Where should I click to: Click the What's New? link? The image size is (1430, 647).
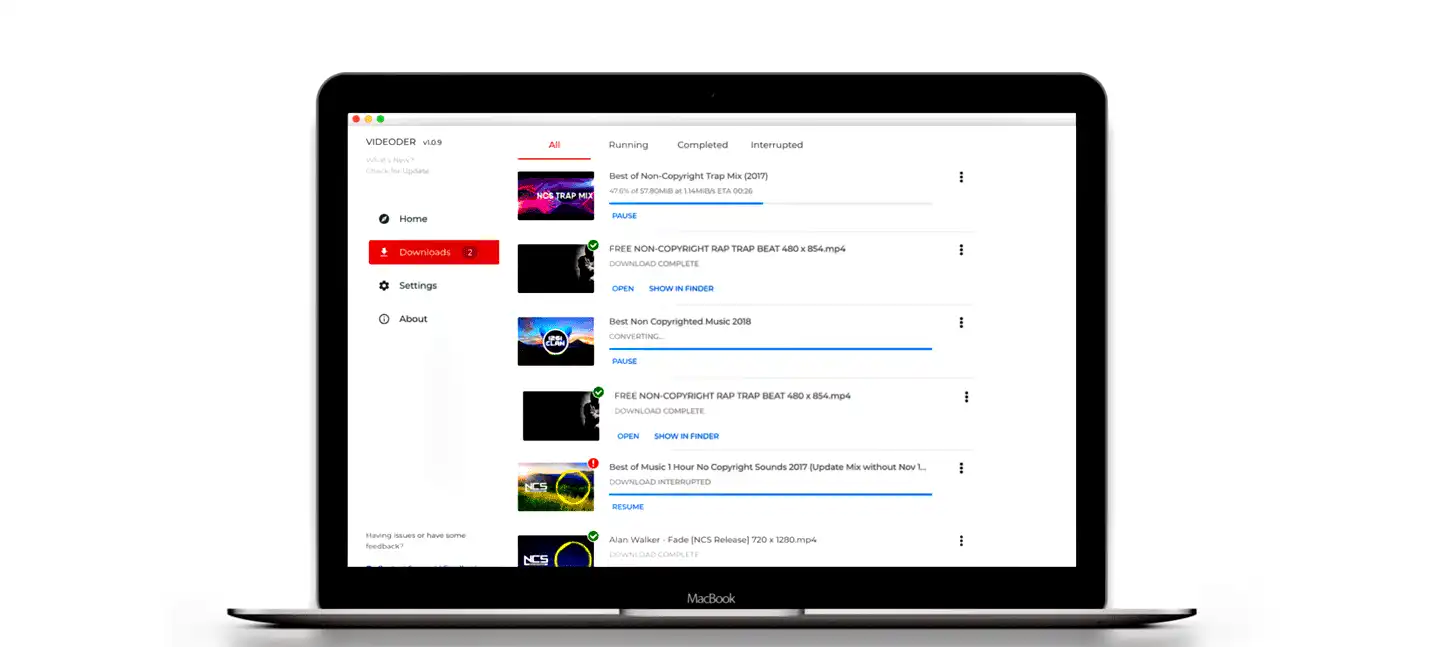(389, 160)
